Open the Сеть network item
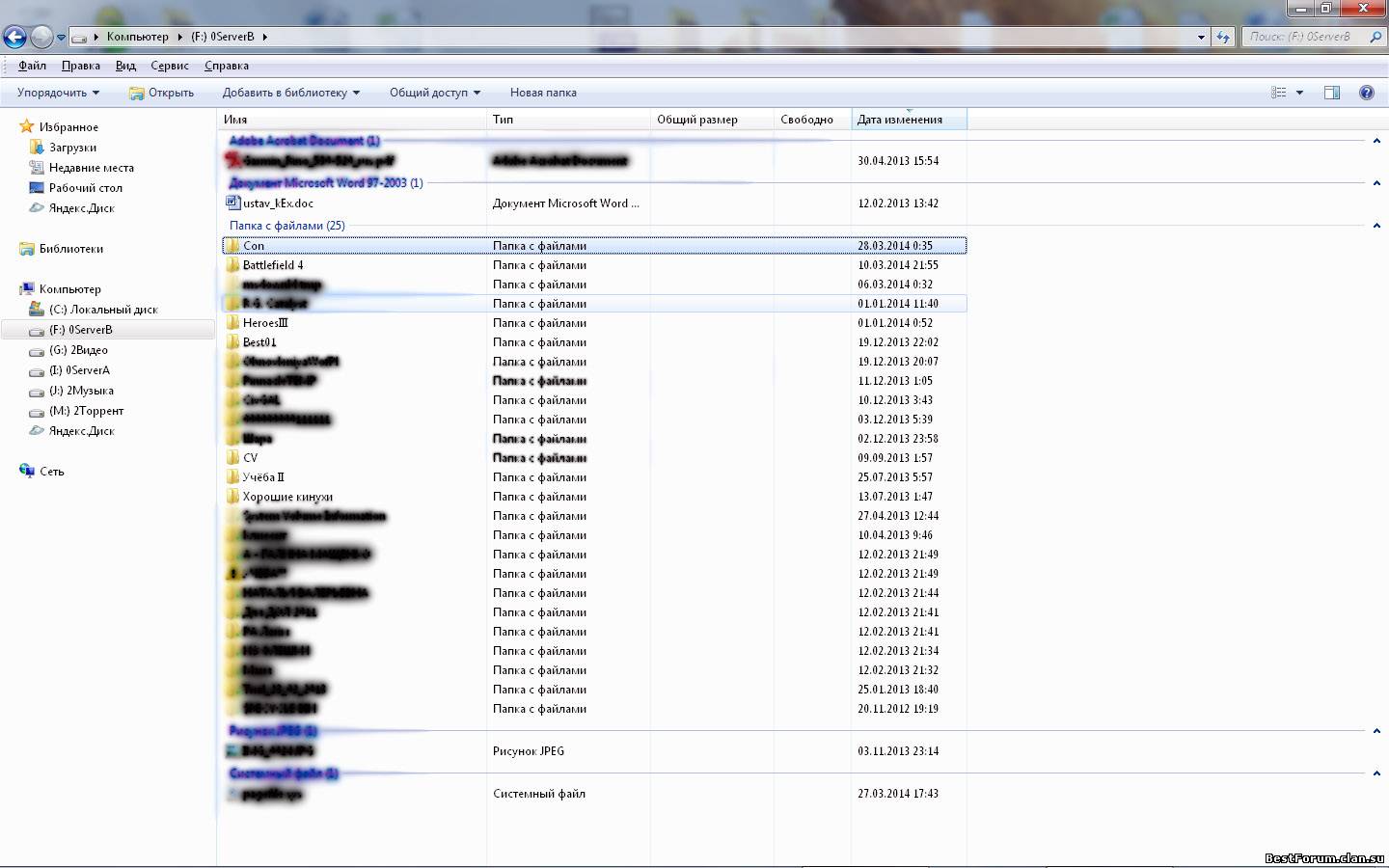This screenshot has height=868, width=1389. [51, 472]
